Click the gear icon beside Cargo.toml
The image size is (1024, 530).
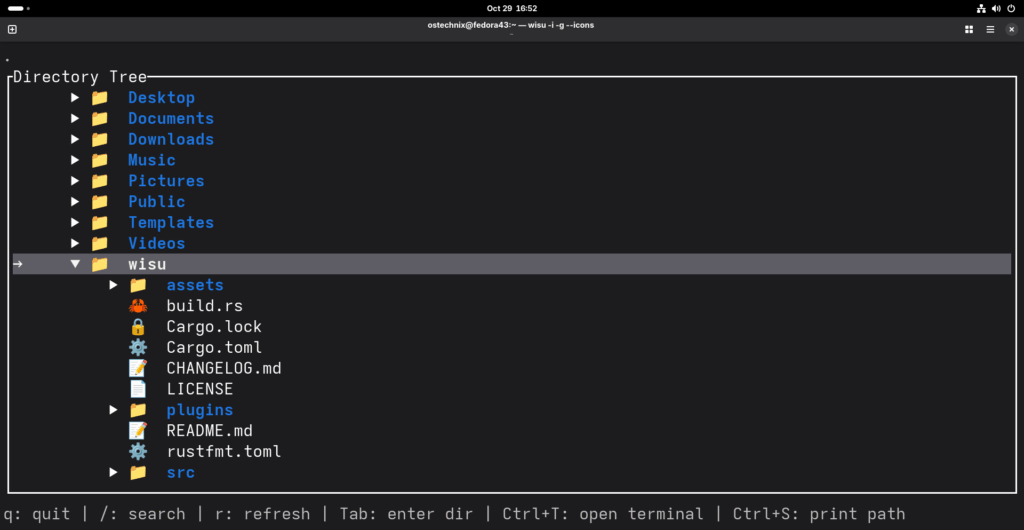[138, 348]
